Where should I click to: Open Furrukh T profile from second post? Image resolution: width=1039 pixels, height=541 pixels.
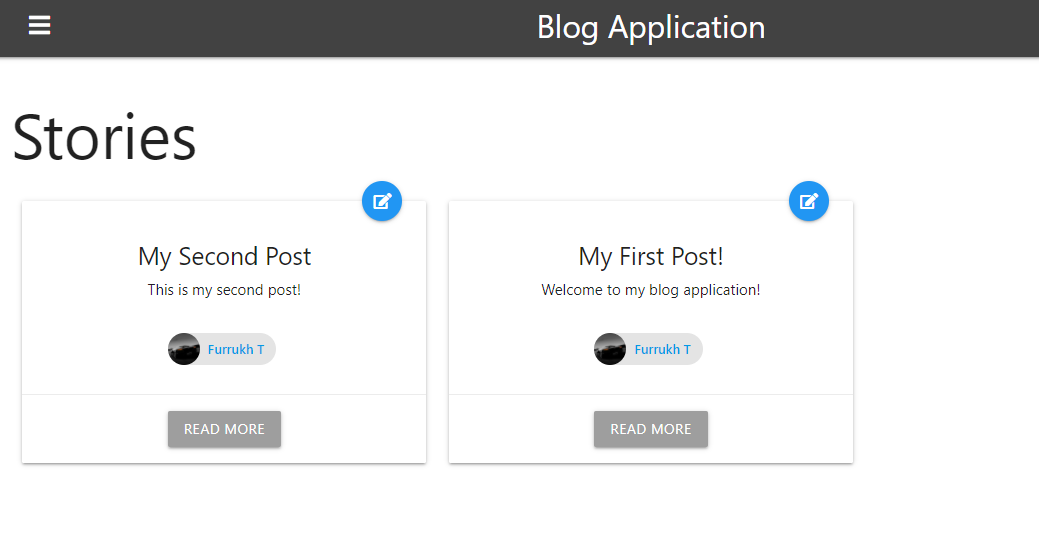pos(236,349)
